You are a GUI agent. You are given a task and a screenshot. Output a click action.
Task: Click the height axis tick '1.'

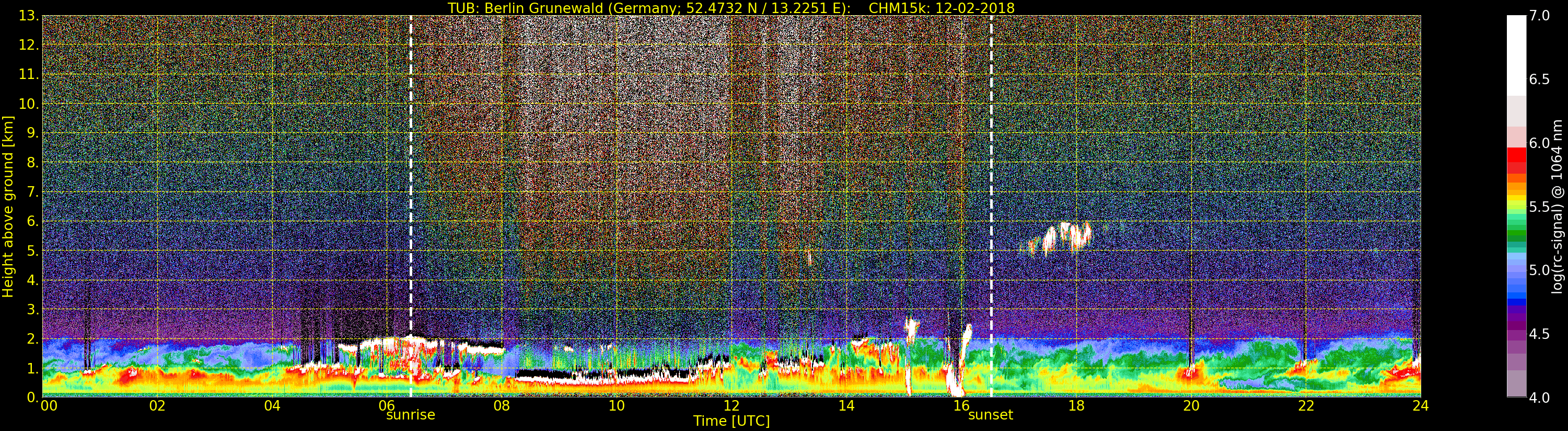point(33,368)
